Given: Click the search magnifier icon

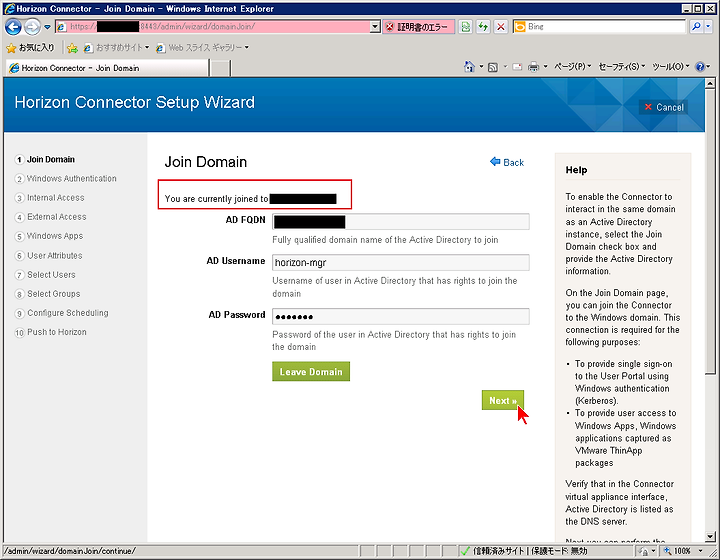Looking at the screenshot, I should (x=696, y=27).
